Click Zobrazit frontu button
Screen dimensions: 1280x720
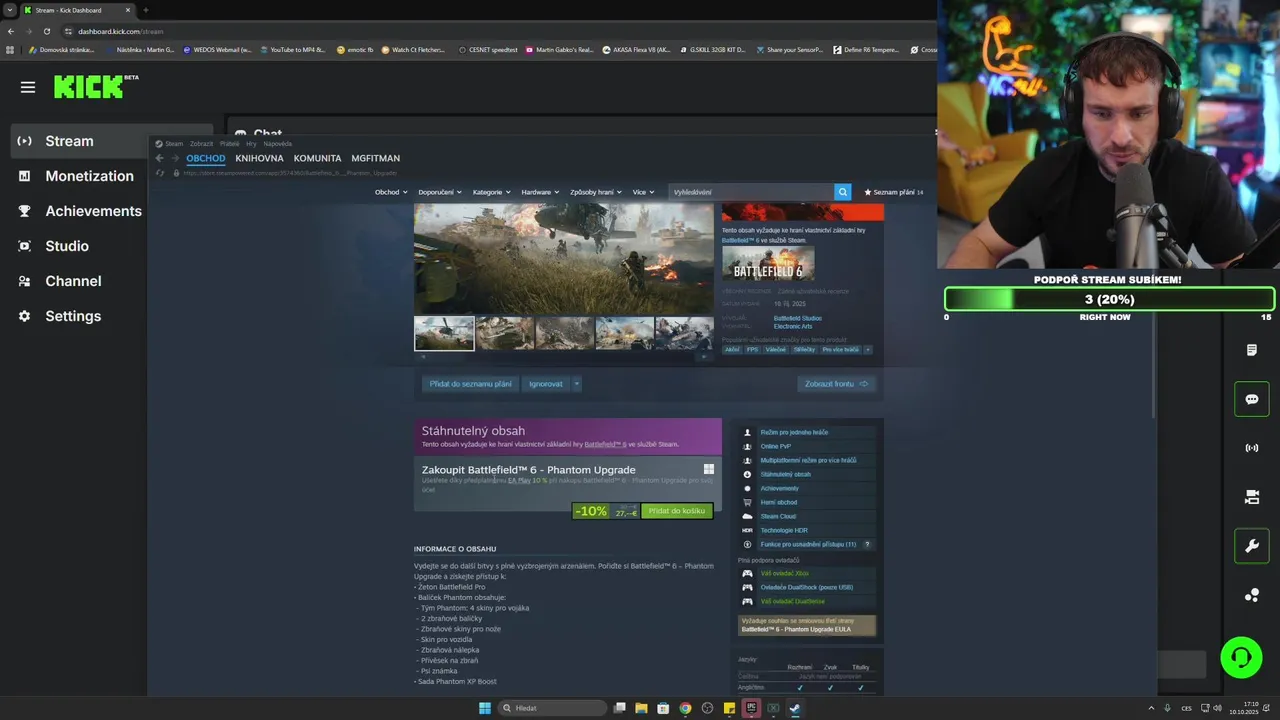[x=836, y=384]
